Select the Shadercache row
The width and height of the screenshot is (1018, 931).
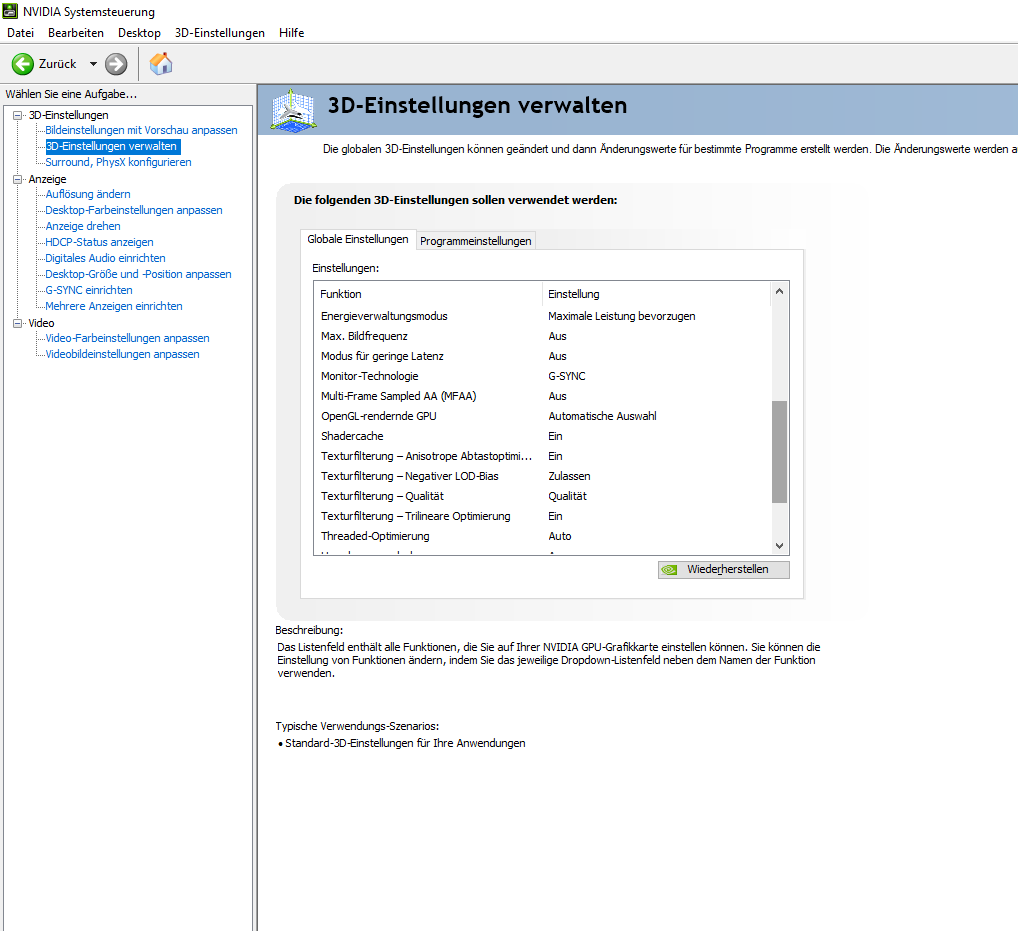542,436
